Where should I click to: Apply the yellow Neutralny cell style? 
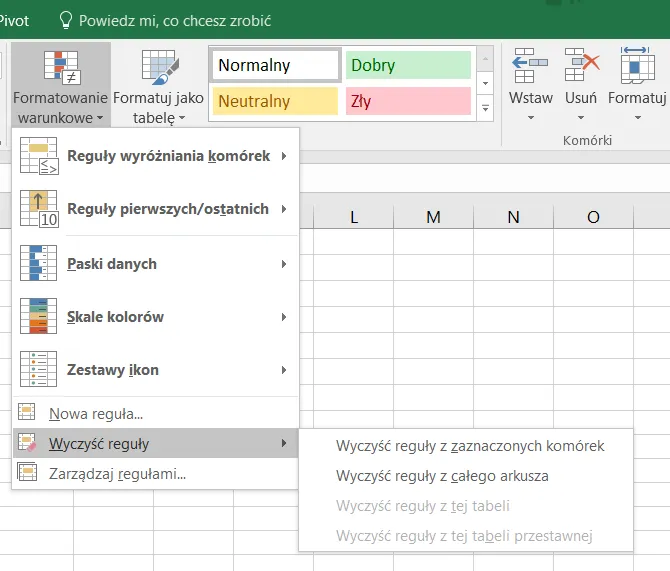(275, 101)
